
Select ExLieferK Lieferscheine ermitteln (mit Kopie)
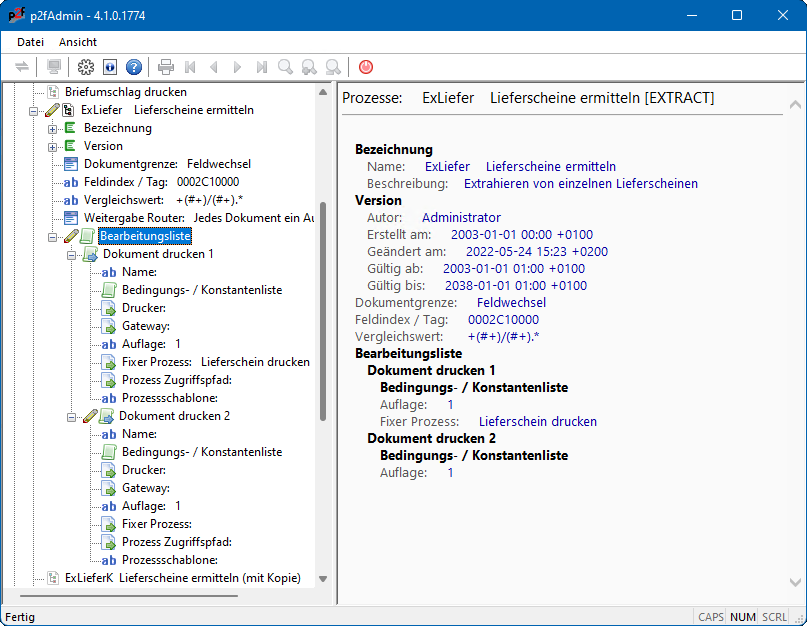(182, 578)
